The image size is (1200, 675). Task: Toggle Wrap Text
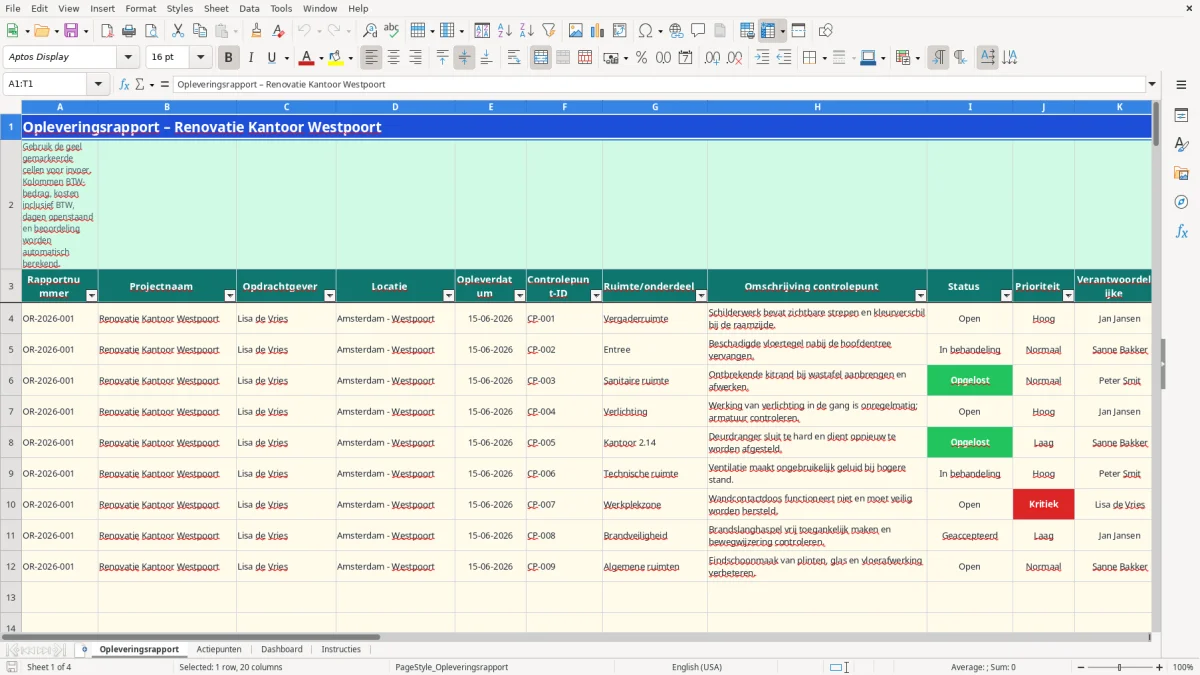pos(514,58)
